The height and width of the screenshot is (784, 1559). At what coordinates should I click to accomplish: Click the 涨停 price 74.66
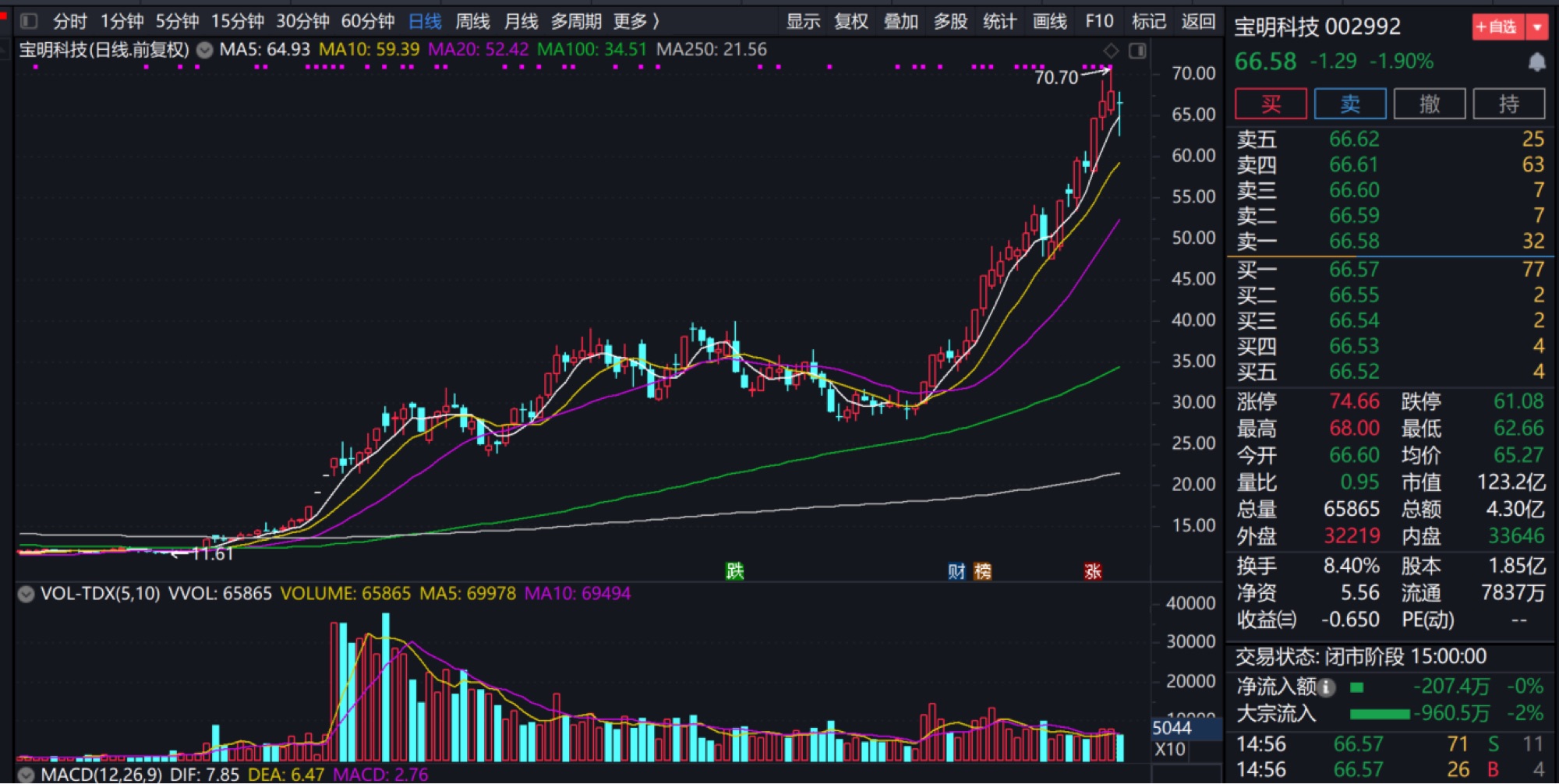point(1354,401)
